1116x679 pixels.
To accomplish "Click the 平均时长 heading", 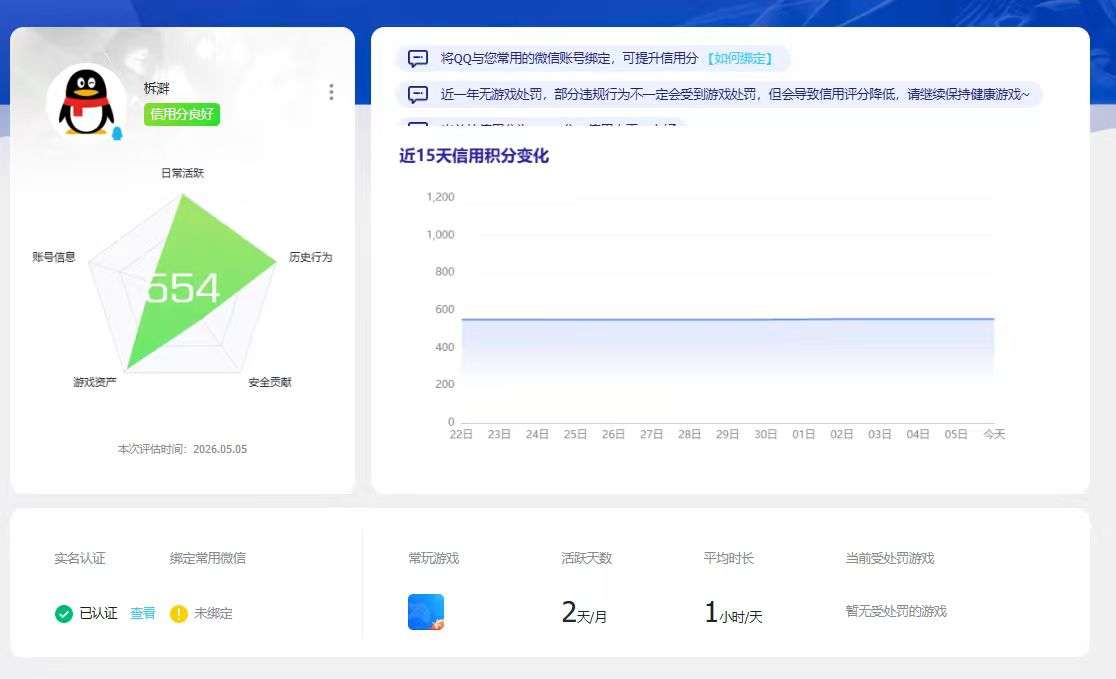I will click(729, 559).
